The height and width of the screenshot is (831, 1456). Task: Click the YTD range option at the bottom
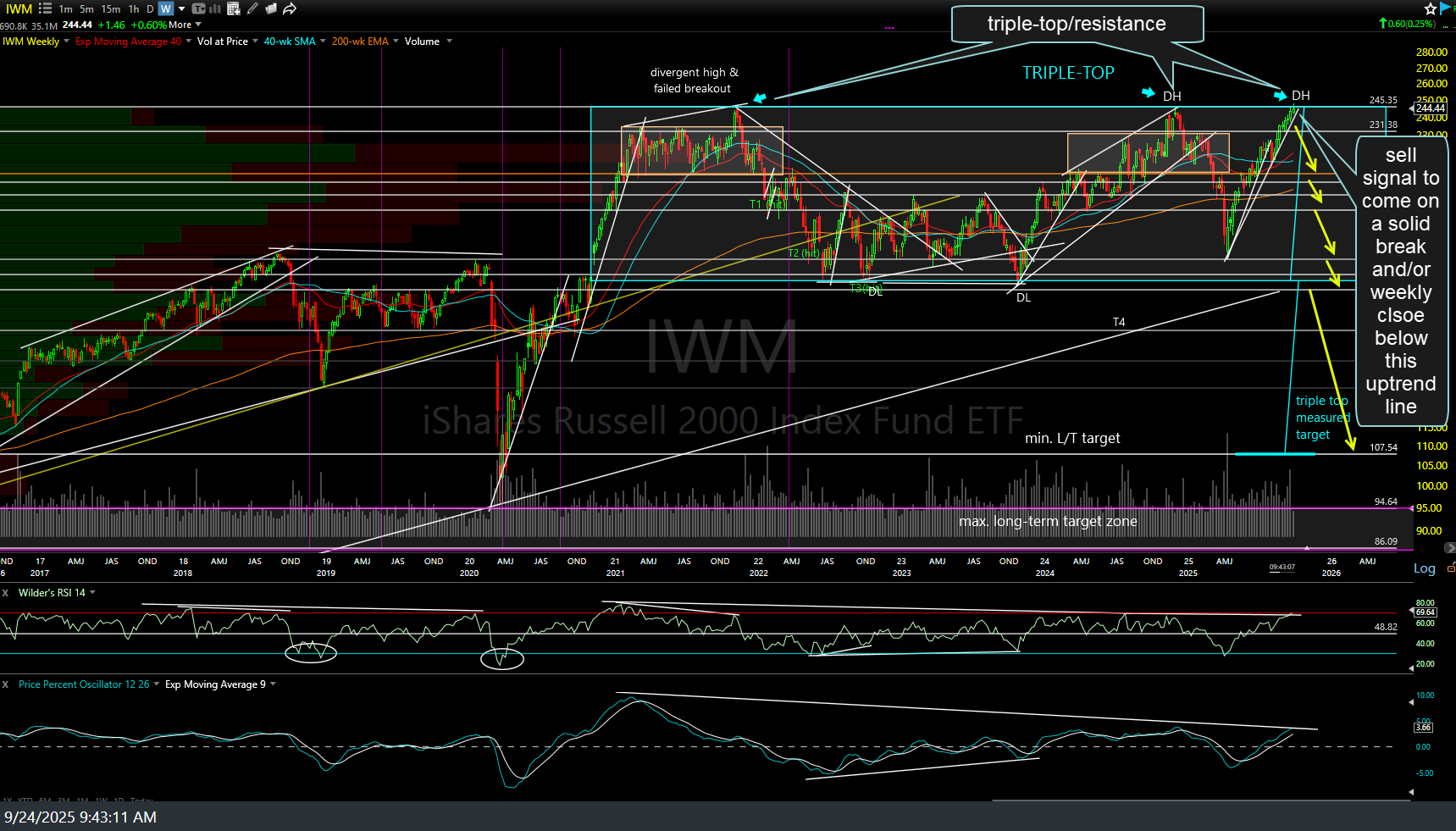(x=25, y=801)
